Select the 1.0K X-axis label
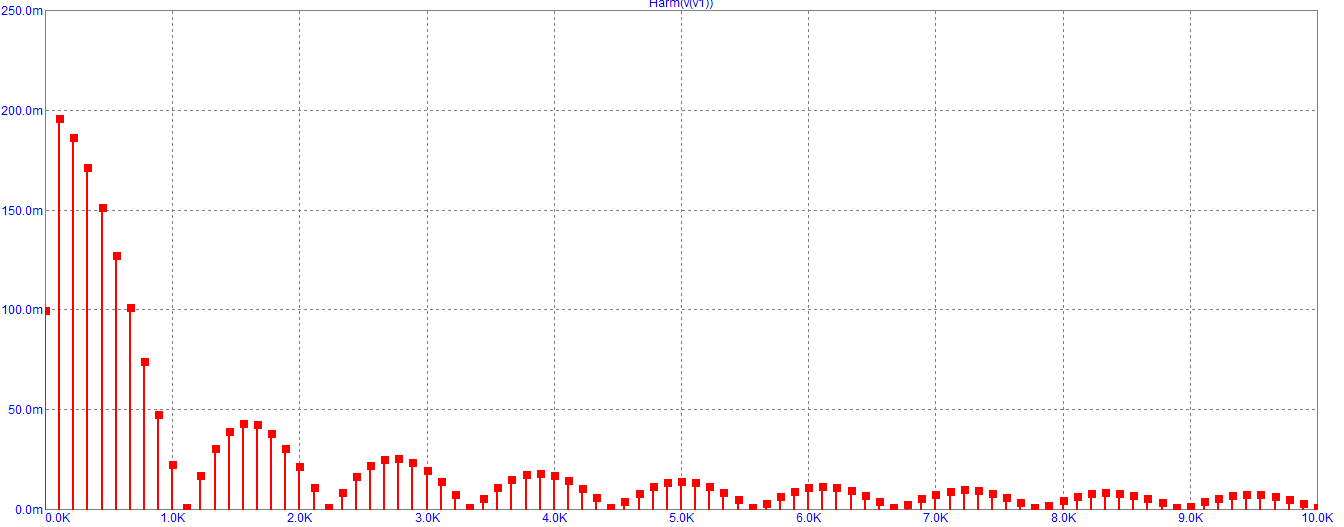The width and height of the screenshot is (1344, 527). tap(173, 519)
